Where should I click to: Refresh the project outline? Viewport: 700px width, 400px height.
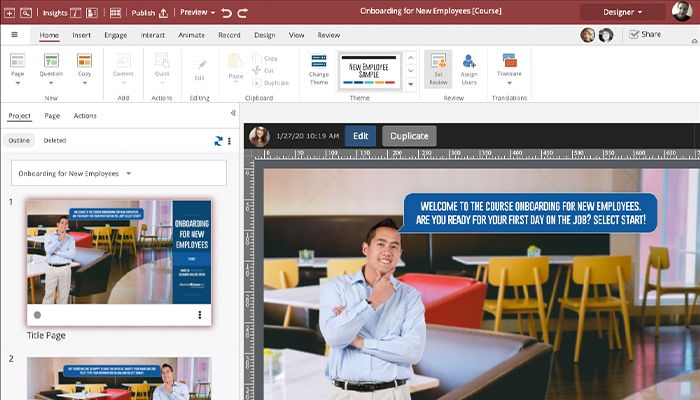pos(217,141)
